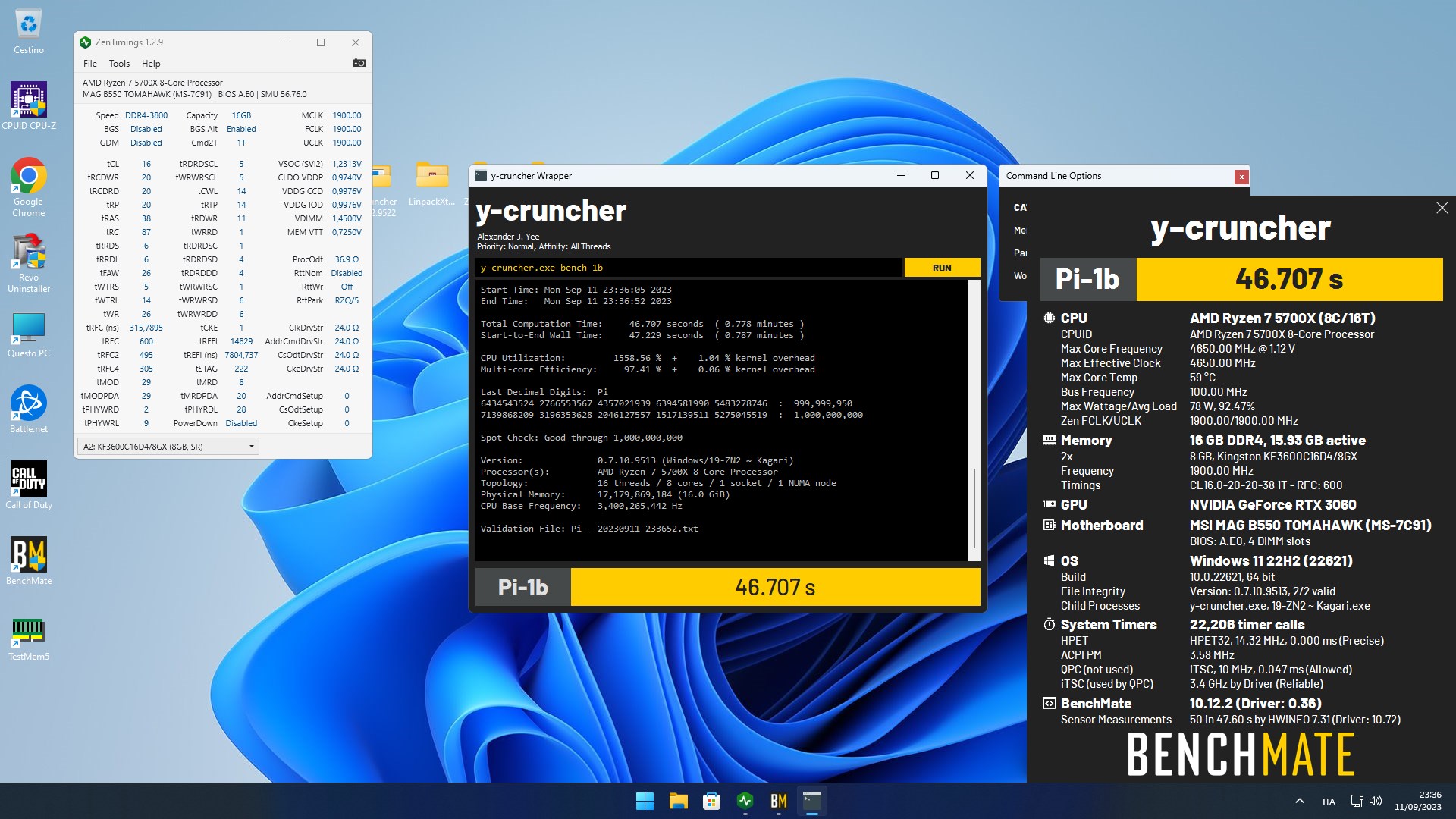
Task: Close the Command Line Options window
Action: (1241, 177)
